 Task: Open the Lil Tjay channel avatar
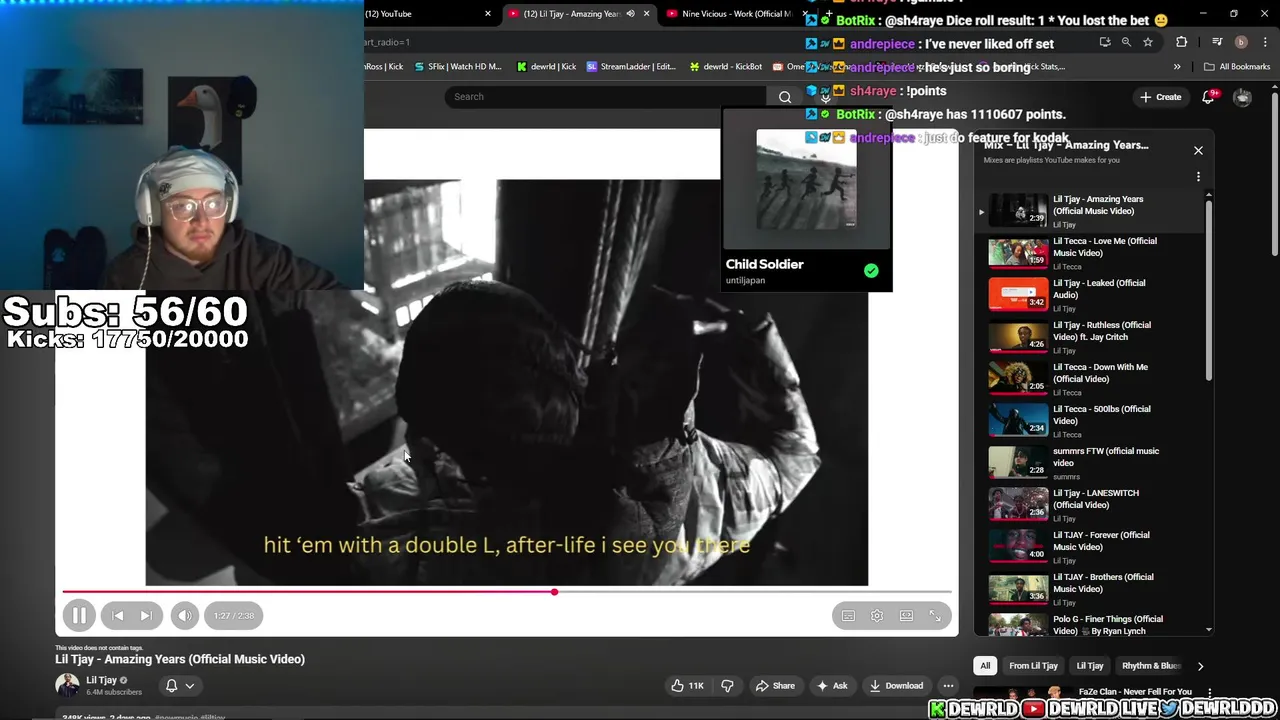coord(67,685)
